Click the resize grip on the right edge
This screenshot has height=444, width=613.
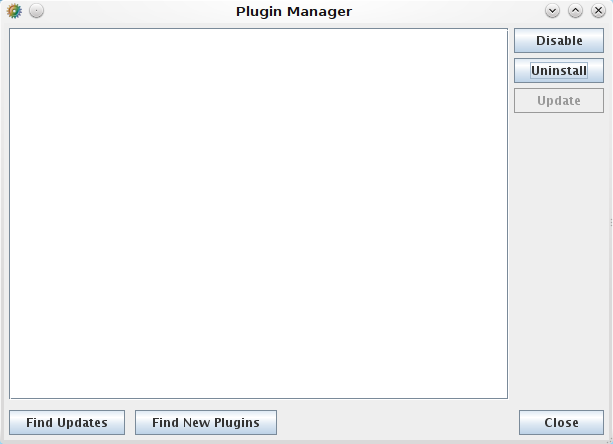pyautogui.click(x=610, y=222)
